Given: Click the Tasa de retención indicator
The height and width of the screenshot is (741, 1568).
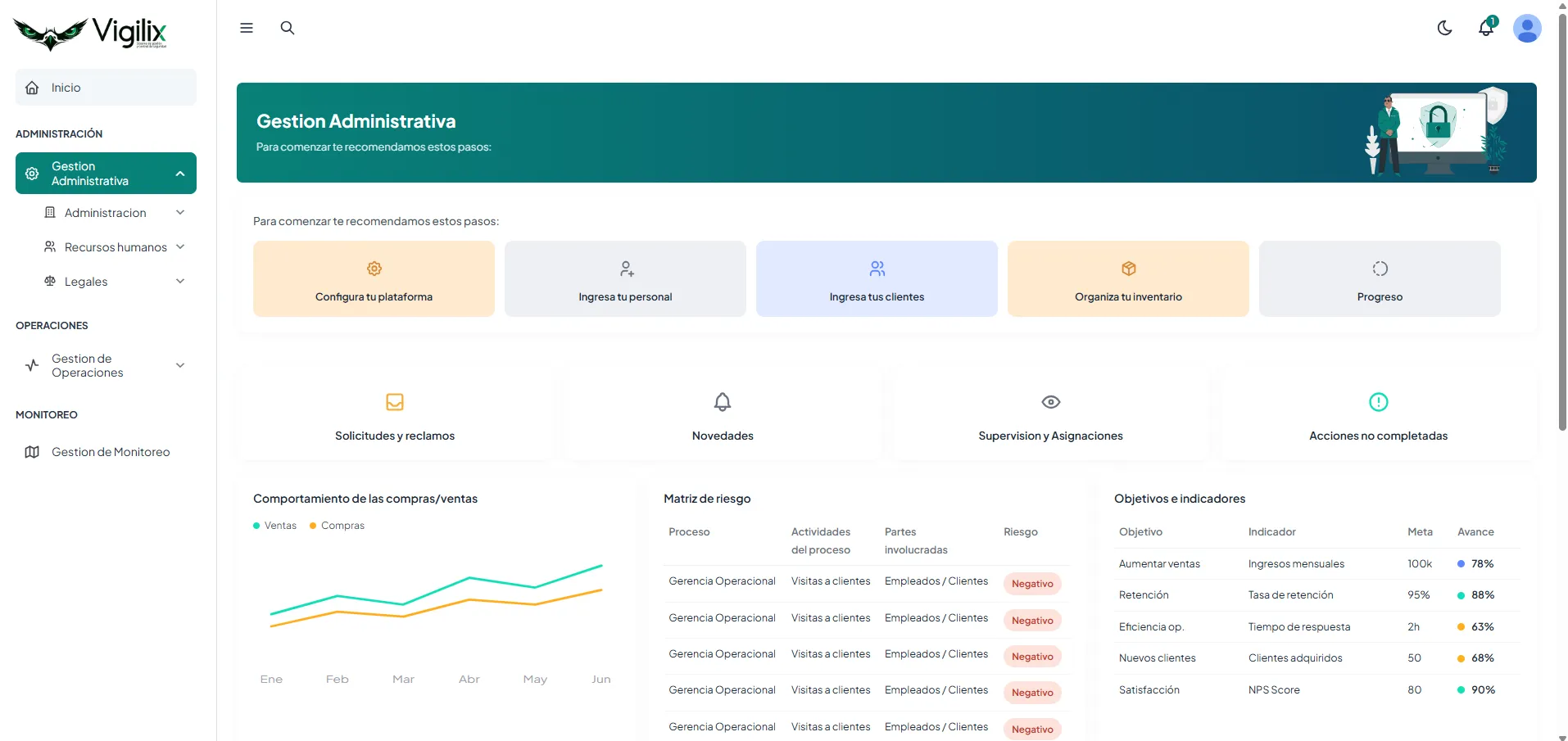Looking at the screenshot, I should [x=1290, y=595].
